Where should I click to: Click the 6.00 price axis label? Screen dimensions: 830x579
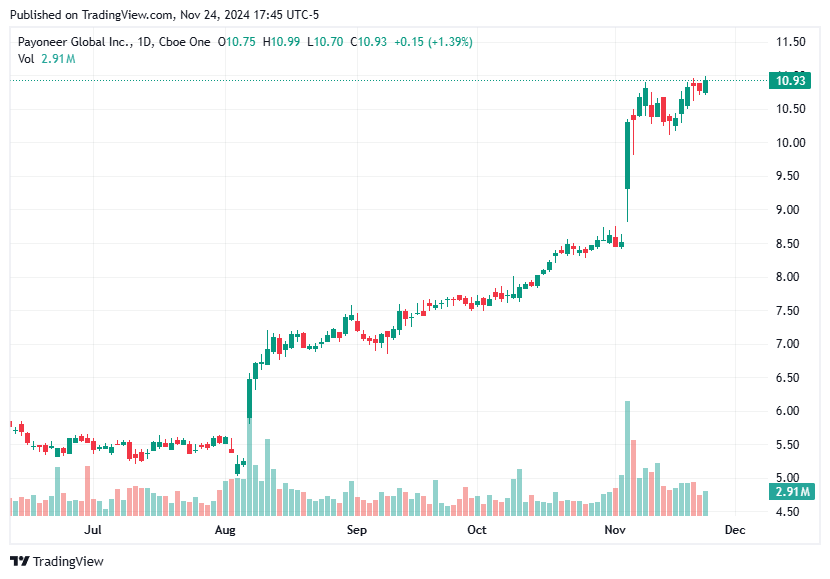click(788, 411)
